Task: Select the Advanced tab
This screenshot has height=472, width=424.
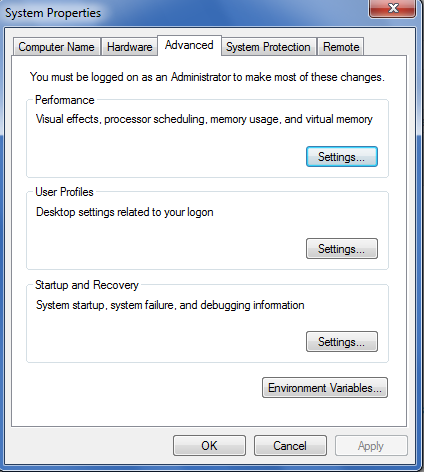Action: click(x=189, y=45)
